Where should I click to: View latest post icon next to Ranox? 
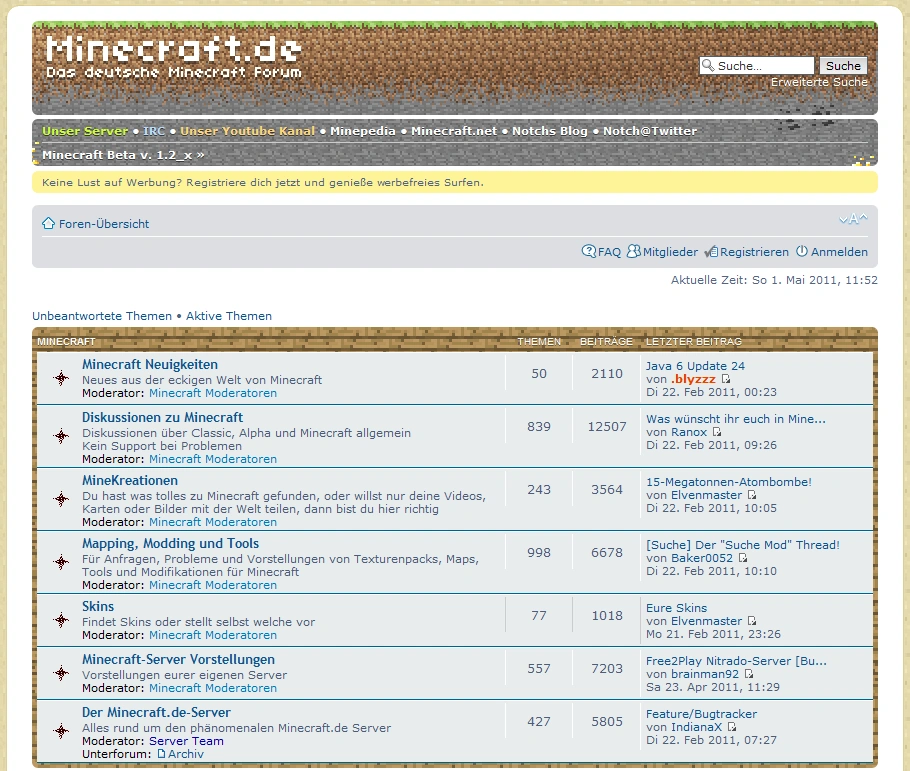[x=717, y=432]
